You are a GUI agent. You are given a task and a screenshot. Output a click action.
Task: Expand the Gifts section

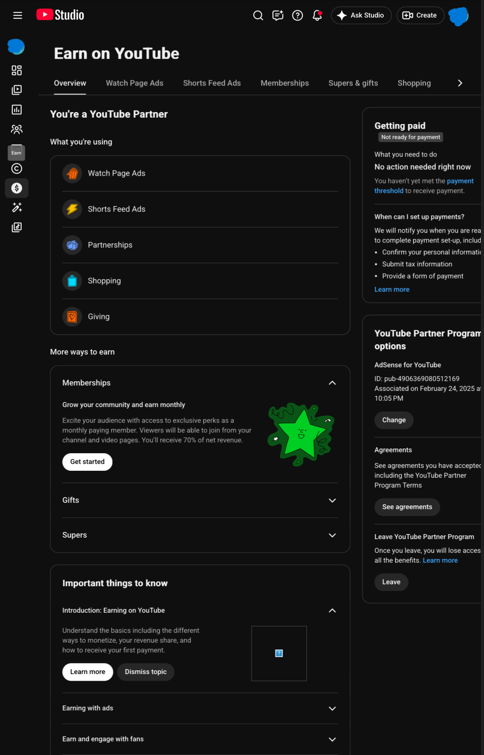coord(200,500)
